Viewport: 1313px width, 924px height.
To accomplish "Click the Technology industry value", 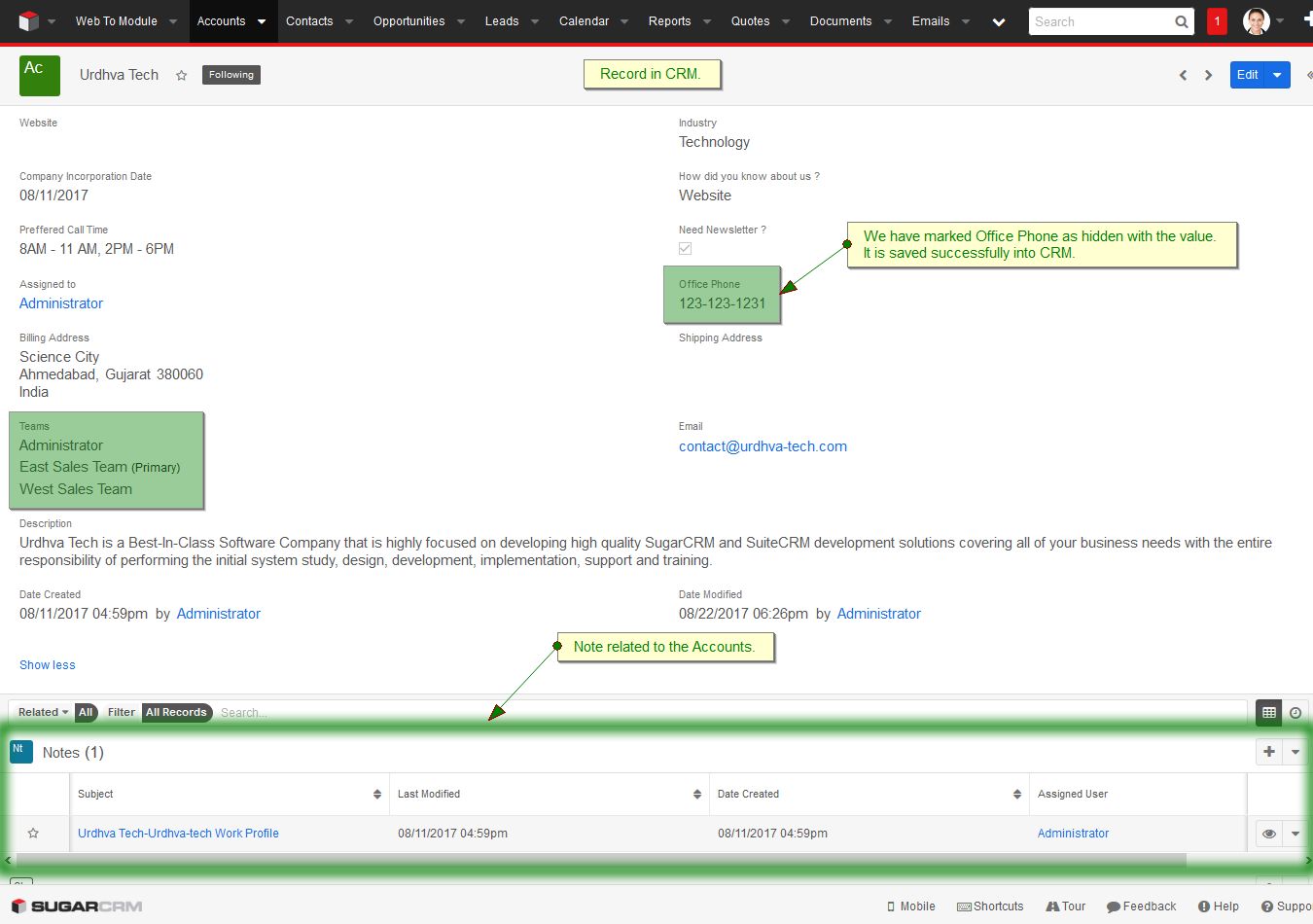I will click(x=714, y=142).
